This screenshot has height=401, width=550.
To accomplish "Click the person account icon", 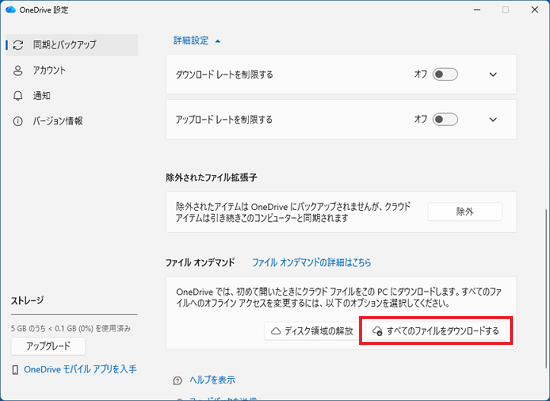I will tap(18, 71).
